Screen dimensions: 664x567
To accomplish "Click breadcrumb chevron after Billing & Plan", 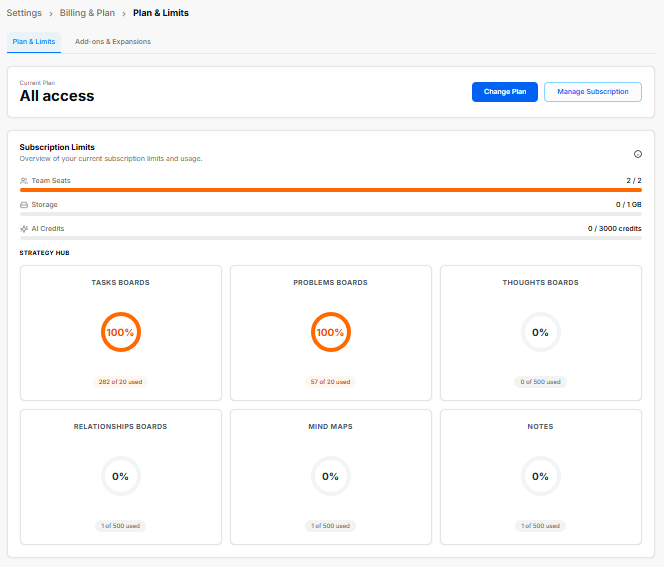I will click(124, 14).
